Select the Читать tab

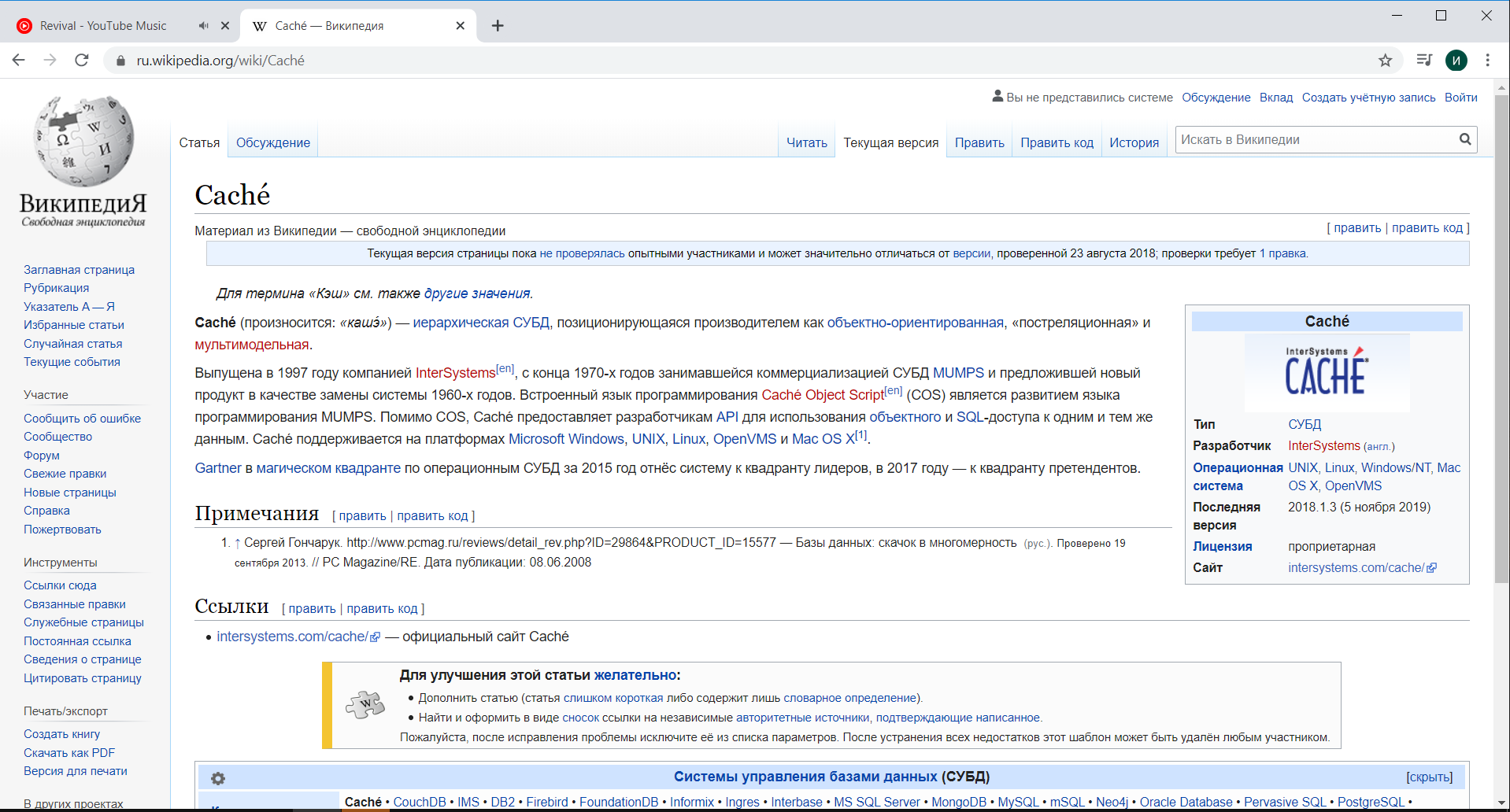coord(807,142)
